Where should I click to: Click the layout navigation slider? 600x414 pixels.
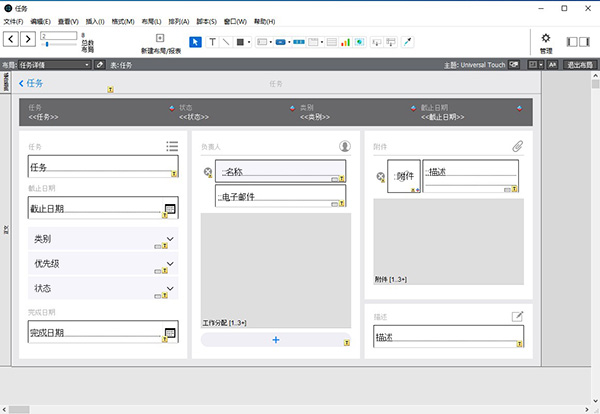59,44
